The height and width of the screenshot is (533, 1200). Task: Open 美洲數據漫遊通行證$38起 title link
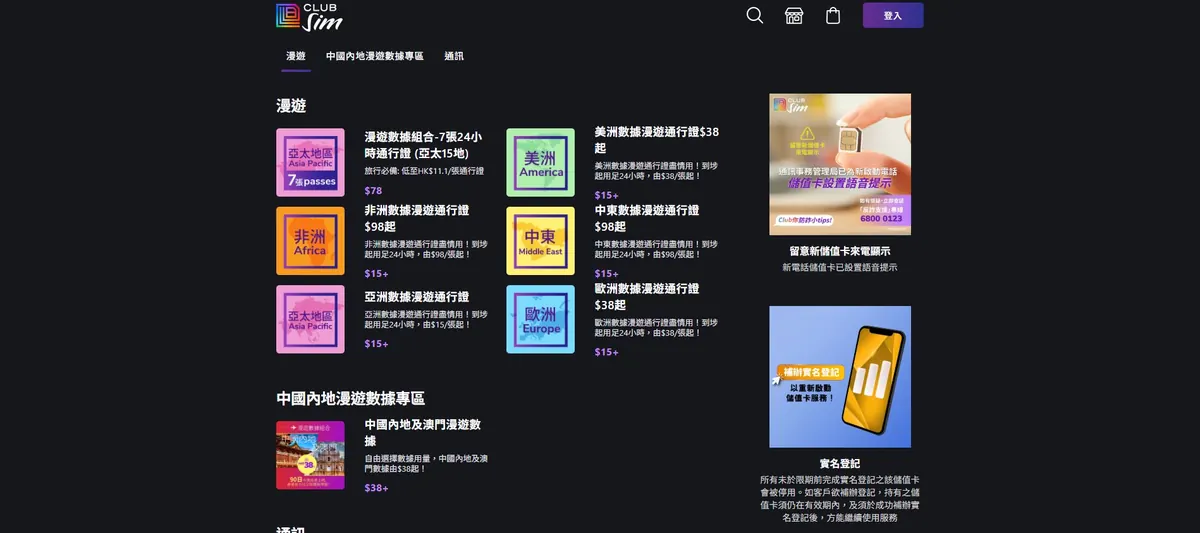pyautogui.click(x=657, y=139)
